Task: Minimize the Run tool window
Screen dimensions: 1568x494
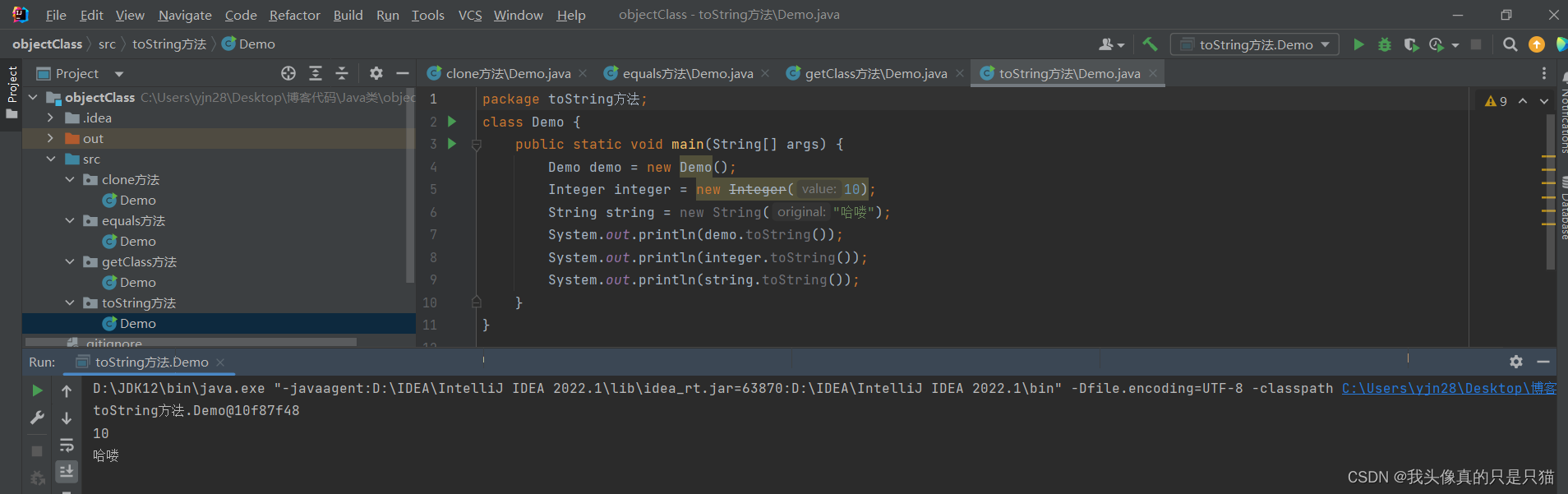Action: [1543, 362]
